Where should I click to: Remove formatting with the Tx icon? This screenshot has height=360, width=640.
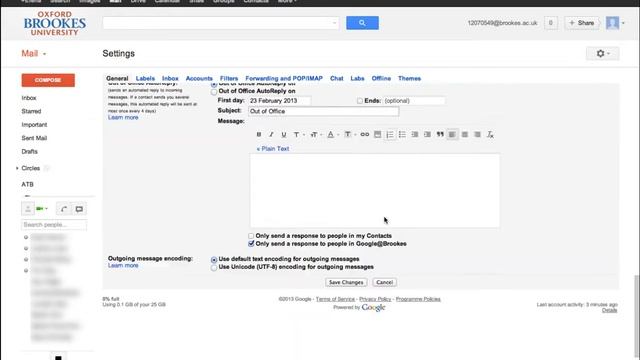pos(490,134)
